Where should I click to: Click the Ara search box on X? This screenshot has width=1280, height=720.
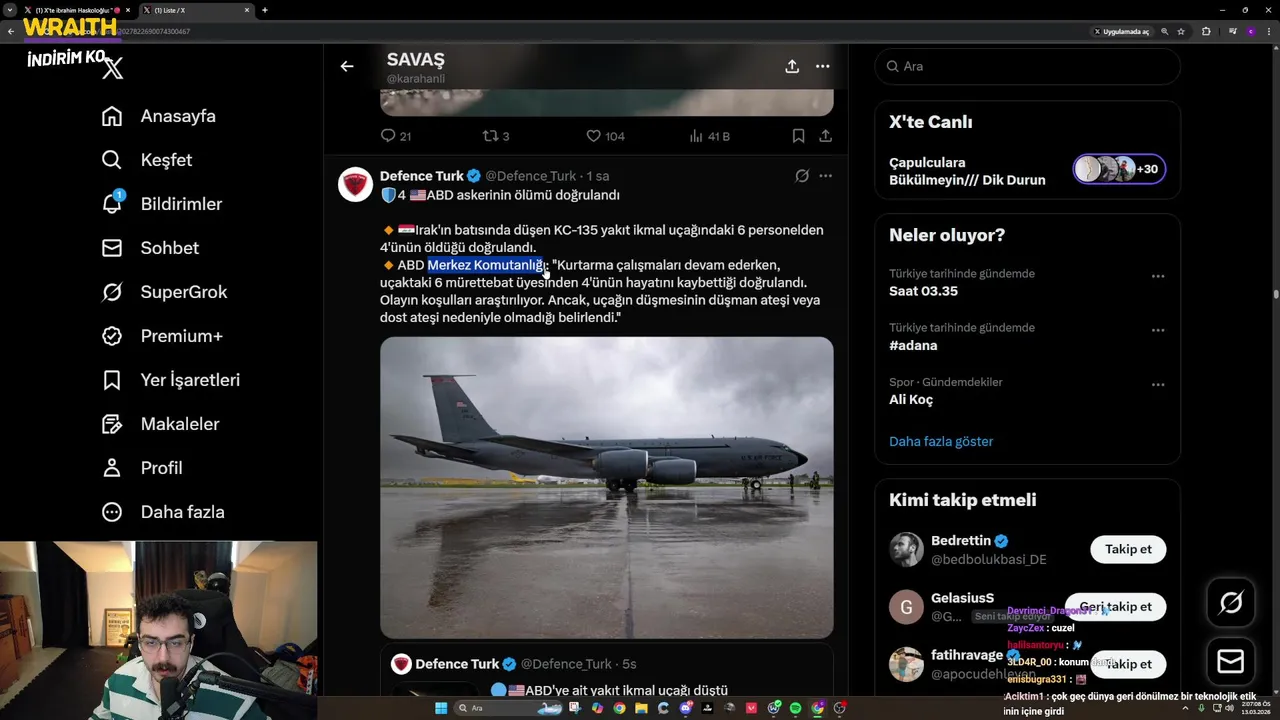[1027, 66]
